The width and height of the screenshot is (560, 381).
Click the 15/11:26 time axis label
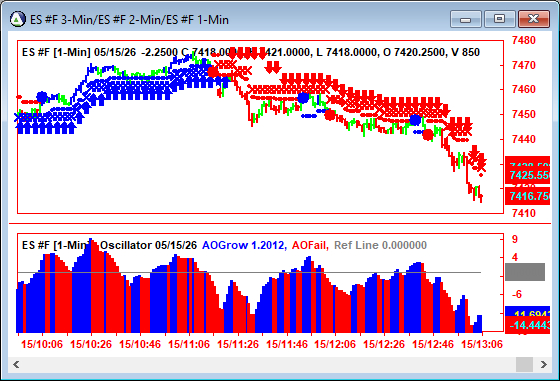238,344
